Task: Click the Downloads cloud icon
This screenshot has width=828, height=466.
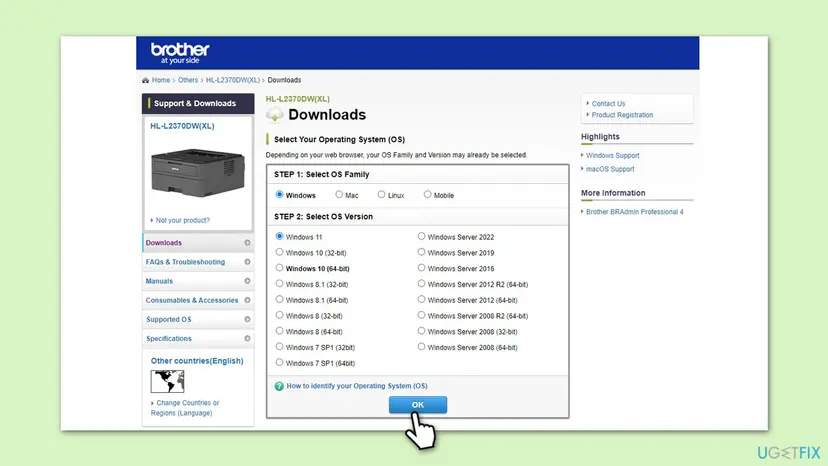Action: 275,115
